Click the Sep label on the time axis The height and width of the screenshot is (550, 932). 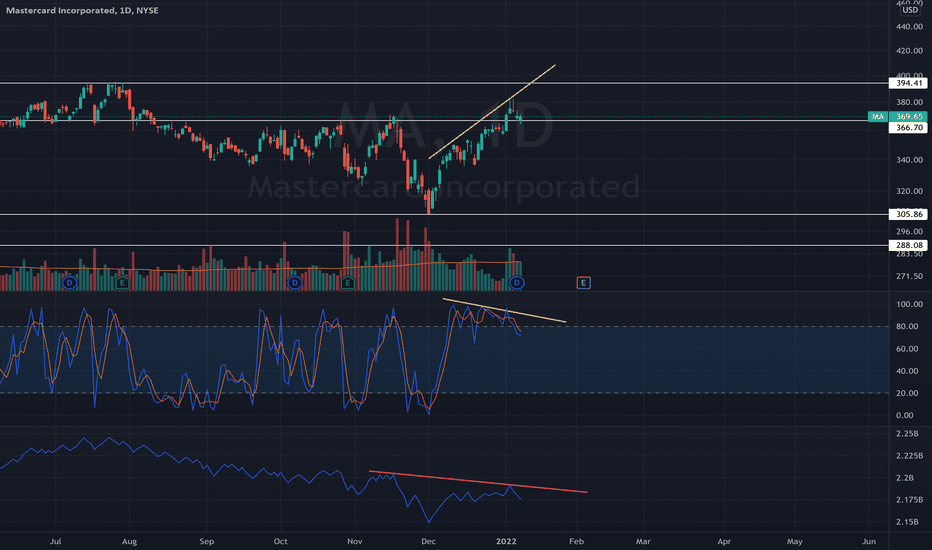(x=206, y=541)
